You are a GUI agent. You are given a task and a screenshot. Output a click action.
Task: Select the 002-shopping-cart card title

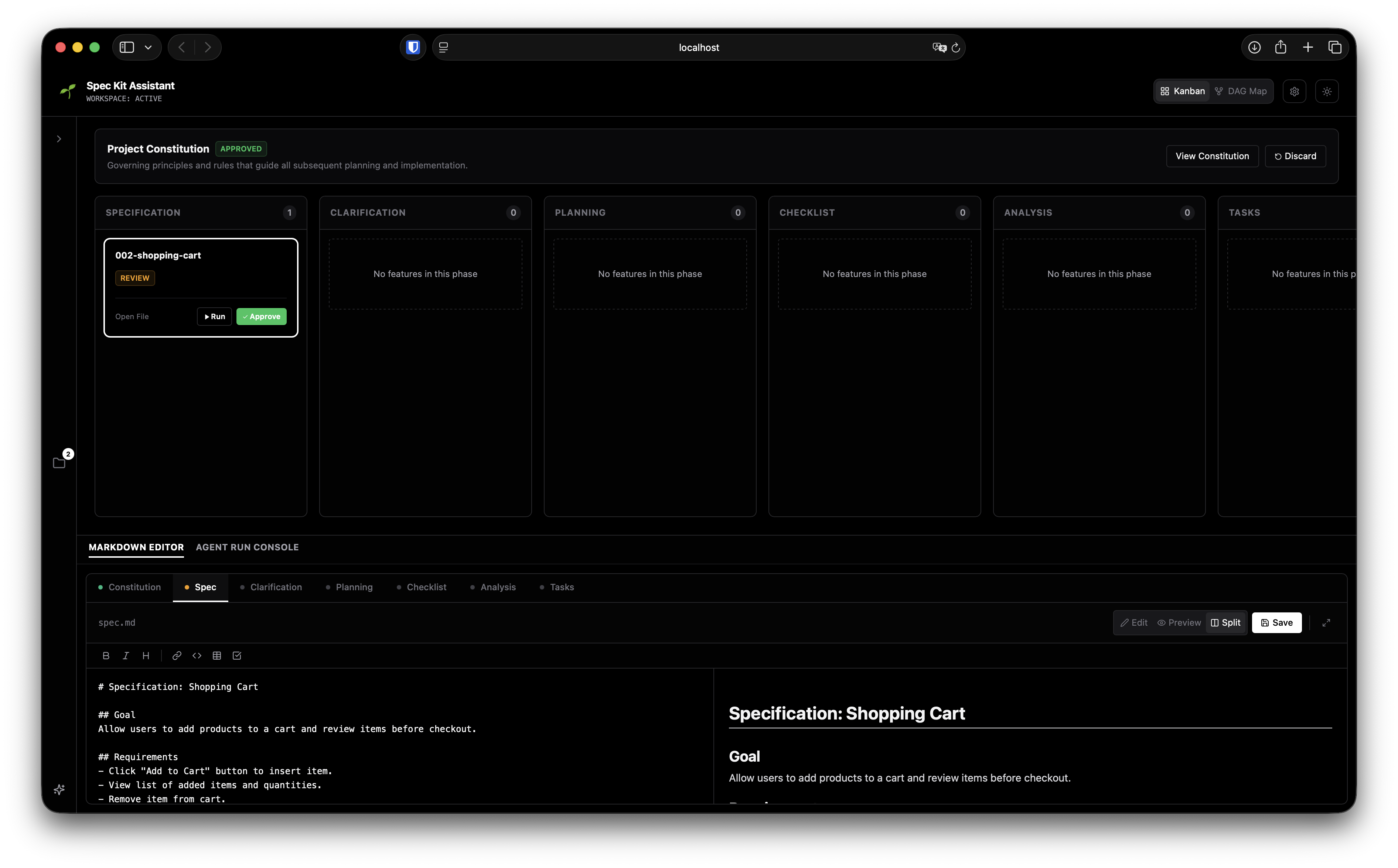tap(158, 255)
